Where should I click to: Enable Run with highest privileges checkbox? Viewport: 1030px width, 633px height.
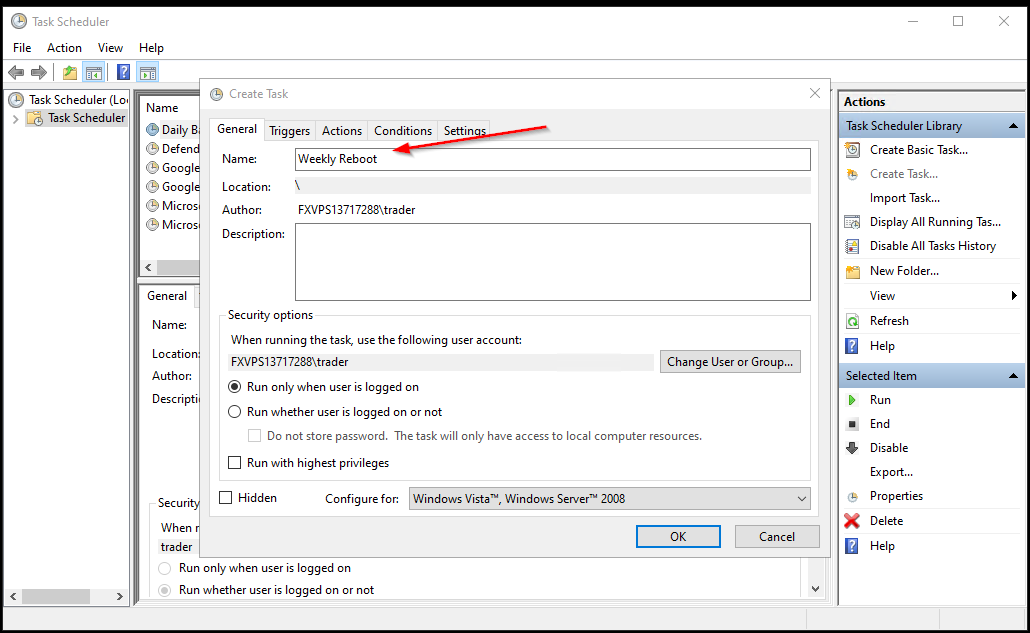click(x=235, y=463)
